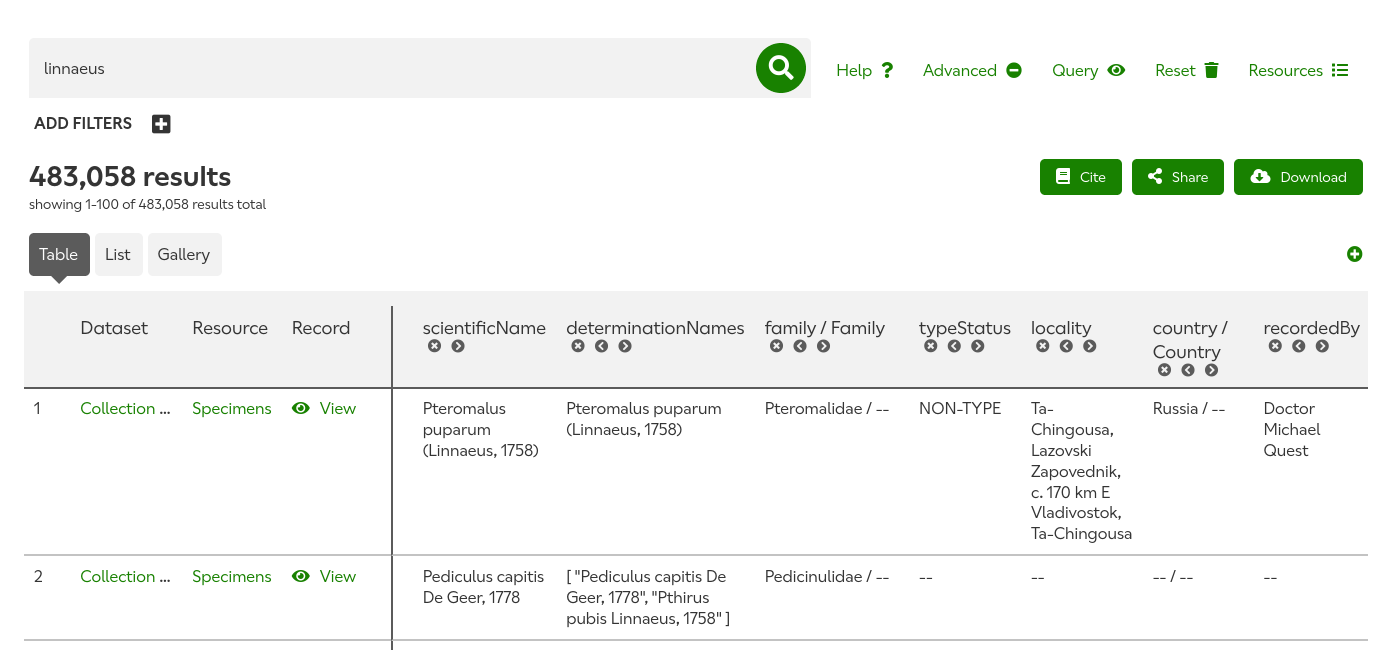Show the Query view
This screenshot has width=1381, height=650.
[1088, 70]
